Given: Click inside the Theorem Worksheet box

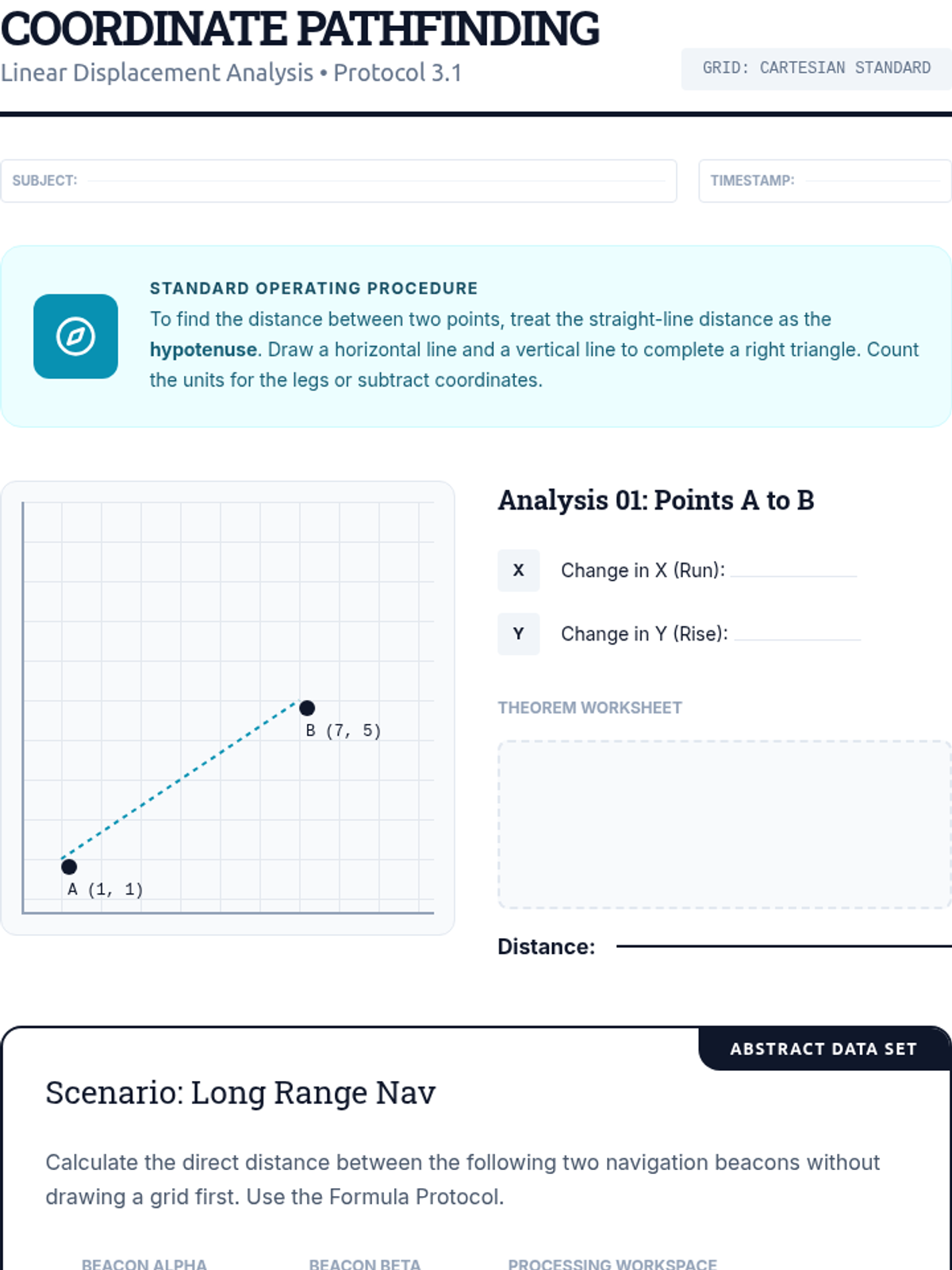Looking at the screenshot, I should (x=724, y=825).
